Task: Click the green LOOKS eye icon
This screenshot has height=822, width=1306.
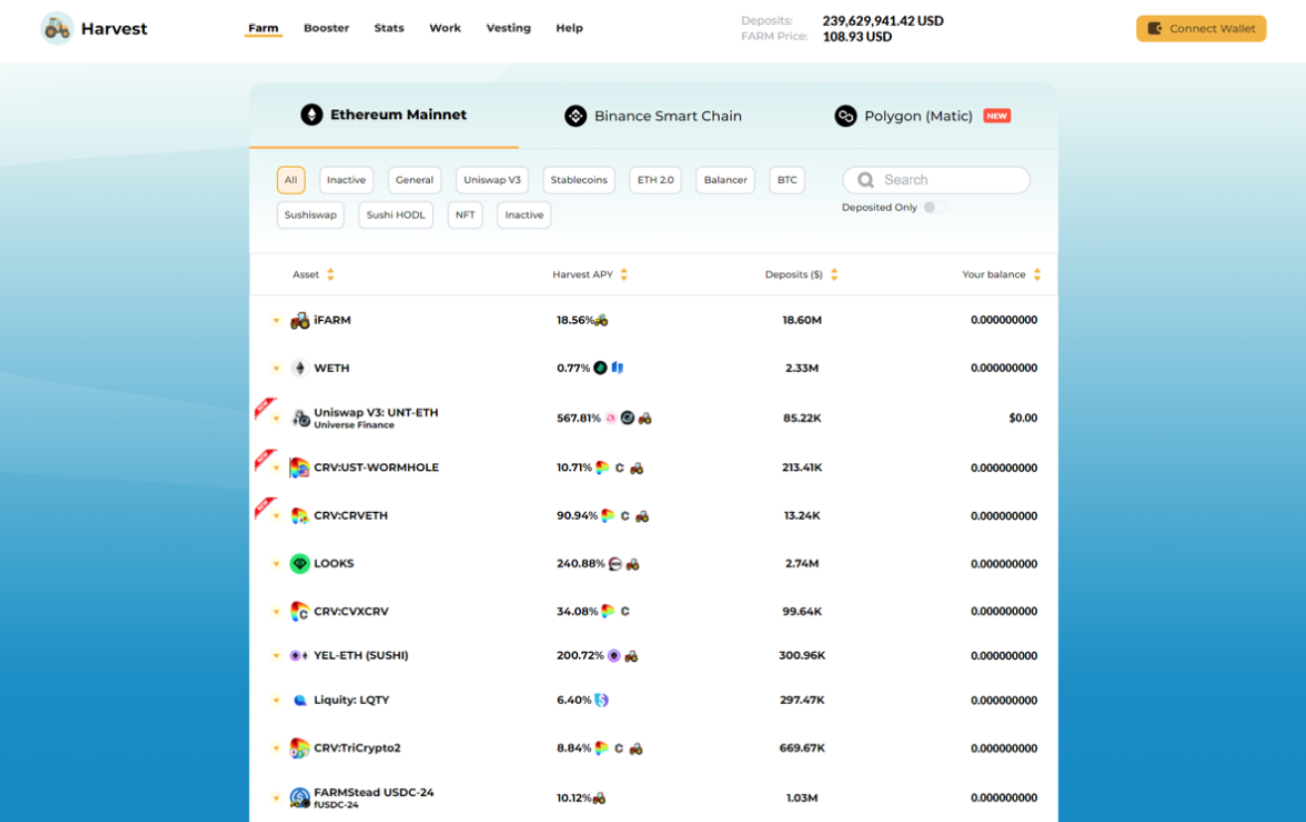Action: point(300,564)
